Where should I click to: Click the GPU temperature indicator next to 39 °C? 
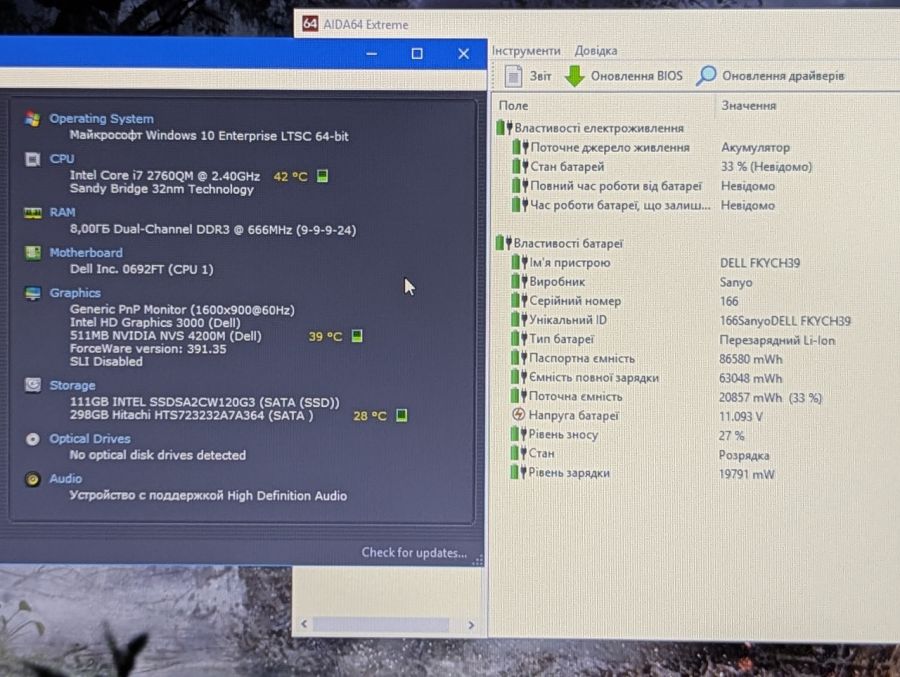coord(357,335)
